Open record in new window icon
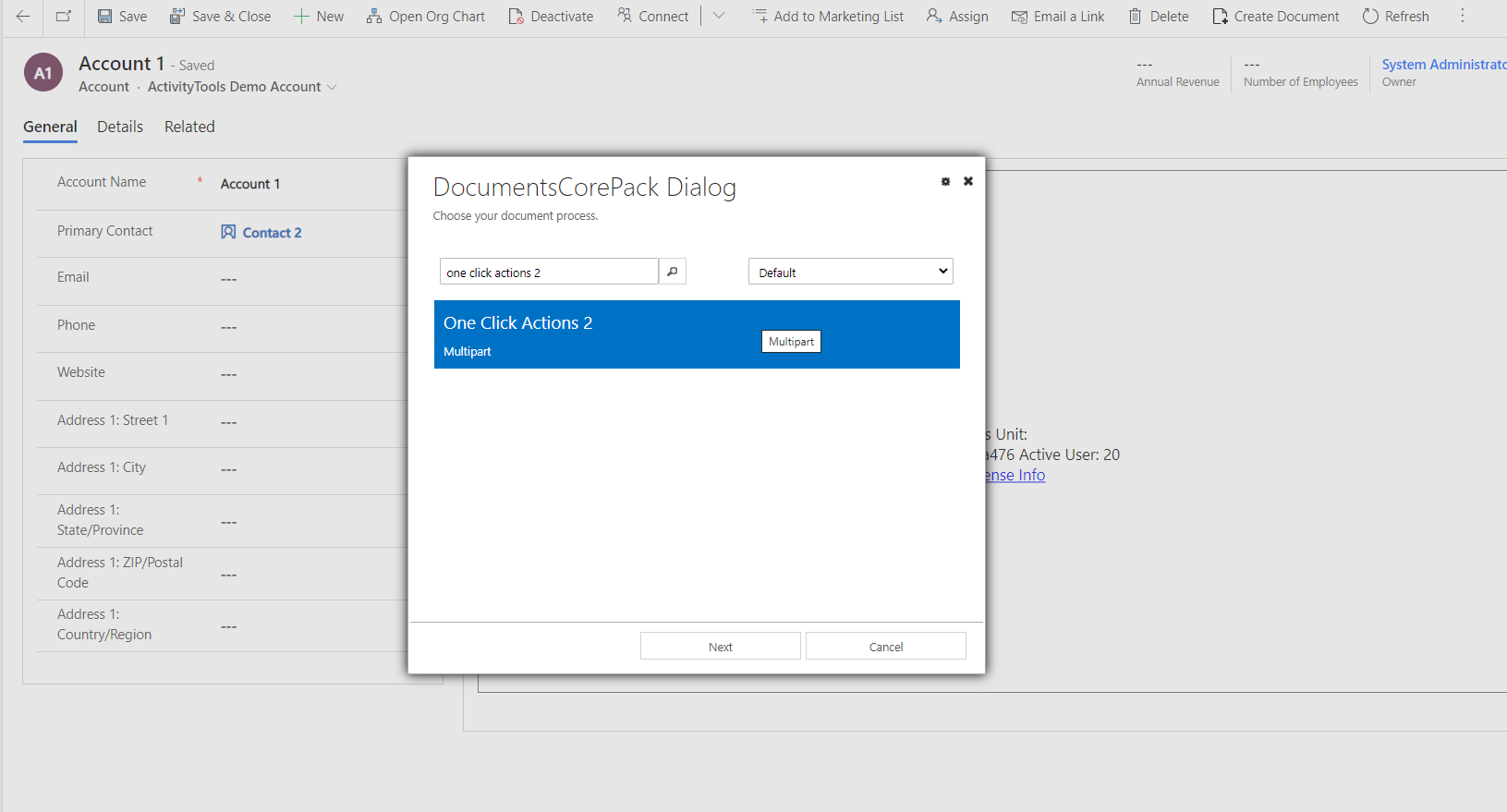The height and width of the screenshot is (812, 1507). [64, 17]
